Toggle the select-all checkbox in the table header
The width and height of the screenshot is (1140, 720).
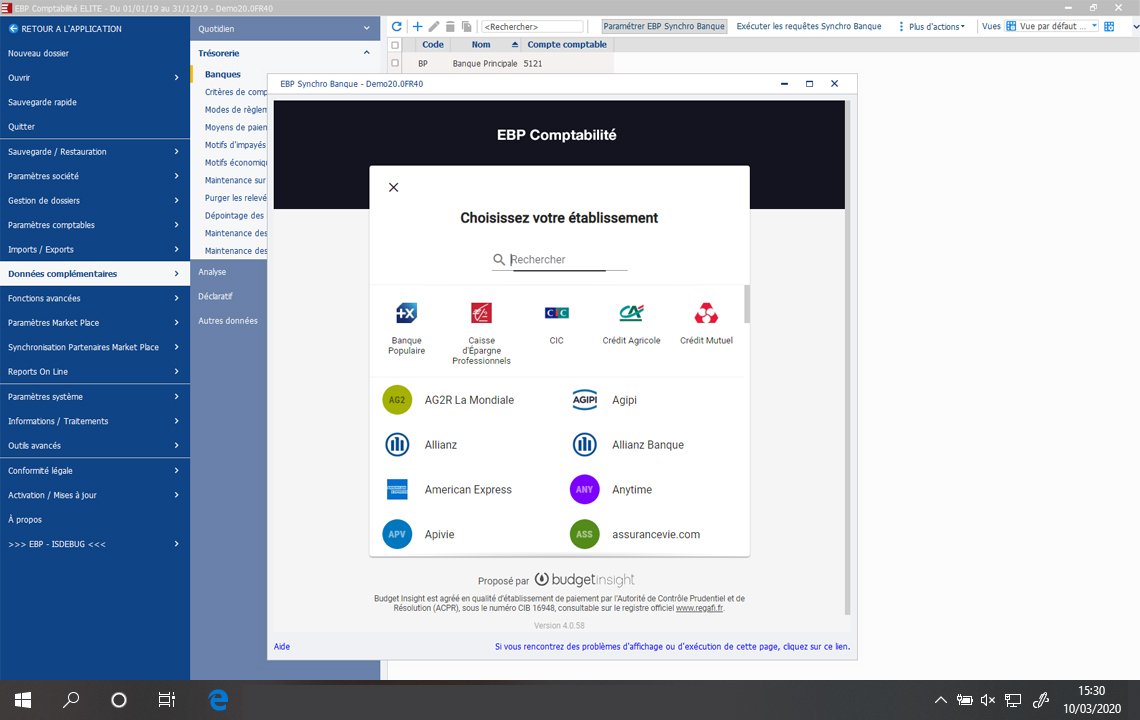[x=395, y=45]
